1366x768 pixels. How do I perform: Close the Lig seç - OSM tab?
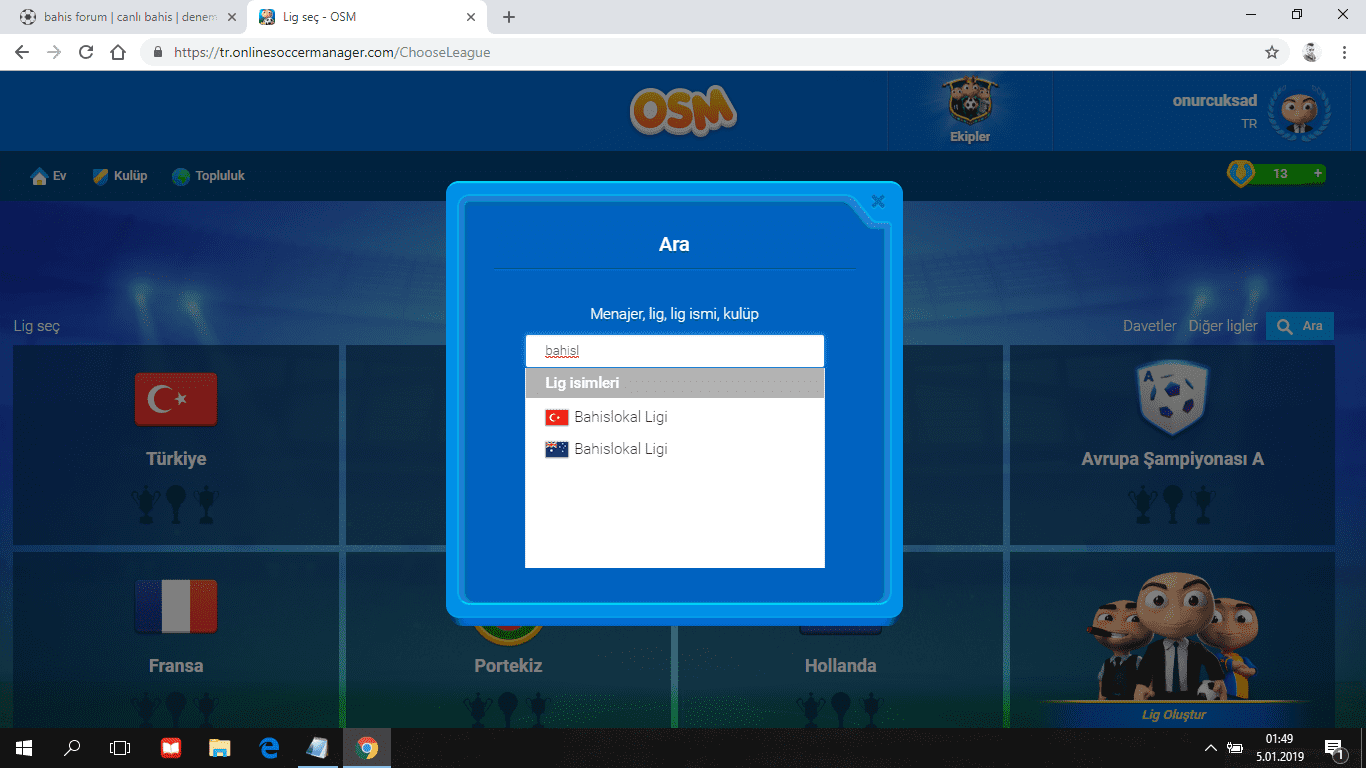click(x=472, y=17)
